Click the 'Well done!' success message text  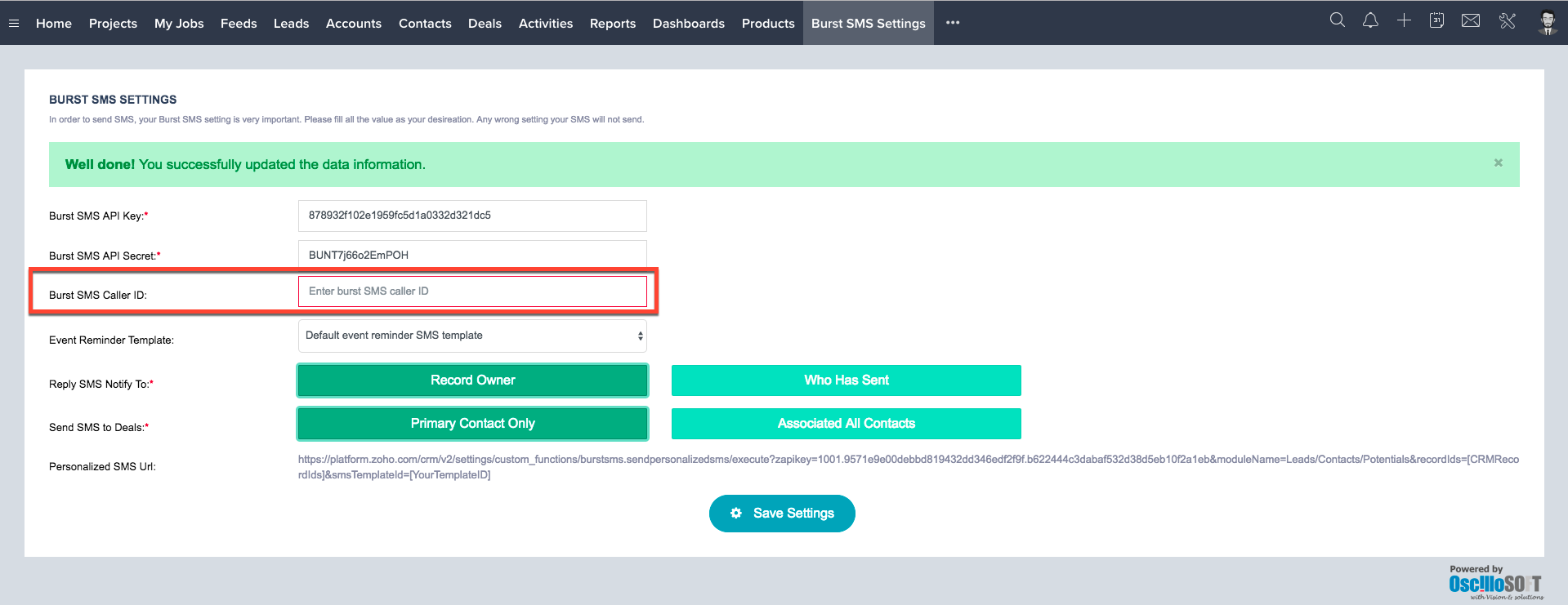point(245,164)
